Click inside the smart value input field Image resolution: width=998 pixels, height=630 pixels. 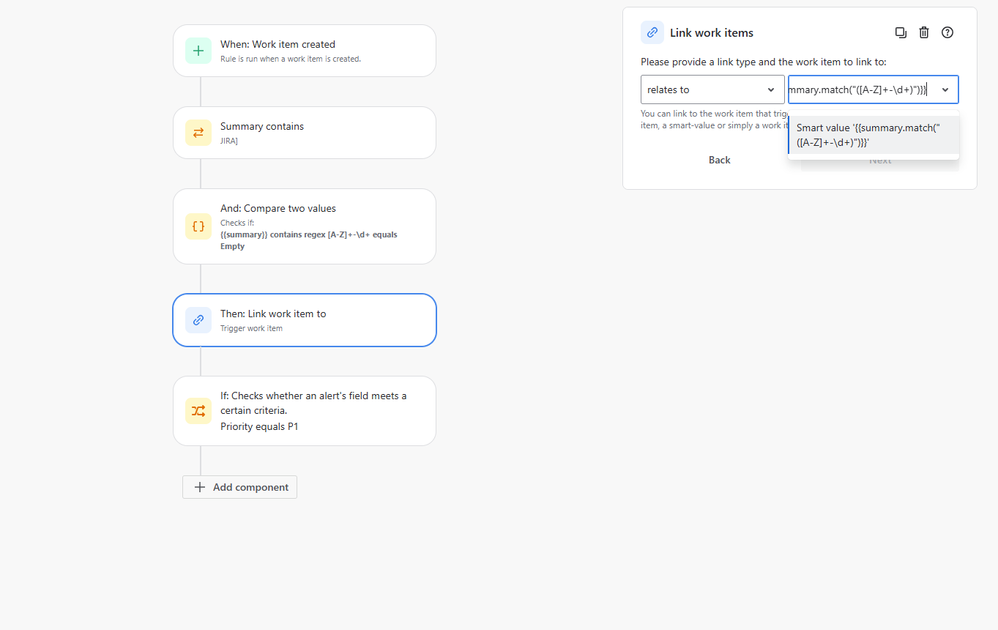click(x=860, y=89)
